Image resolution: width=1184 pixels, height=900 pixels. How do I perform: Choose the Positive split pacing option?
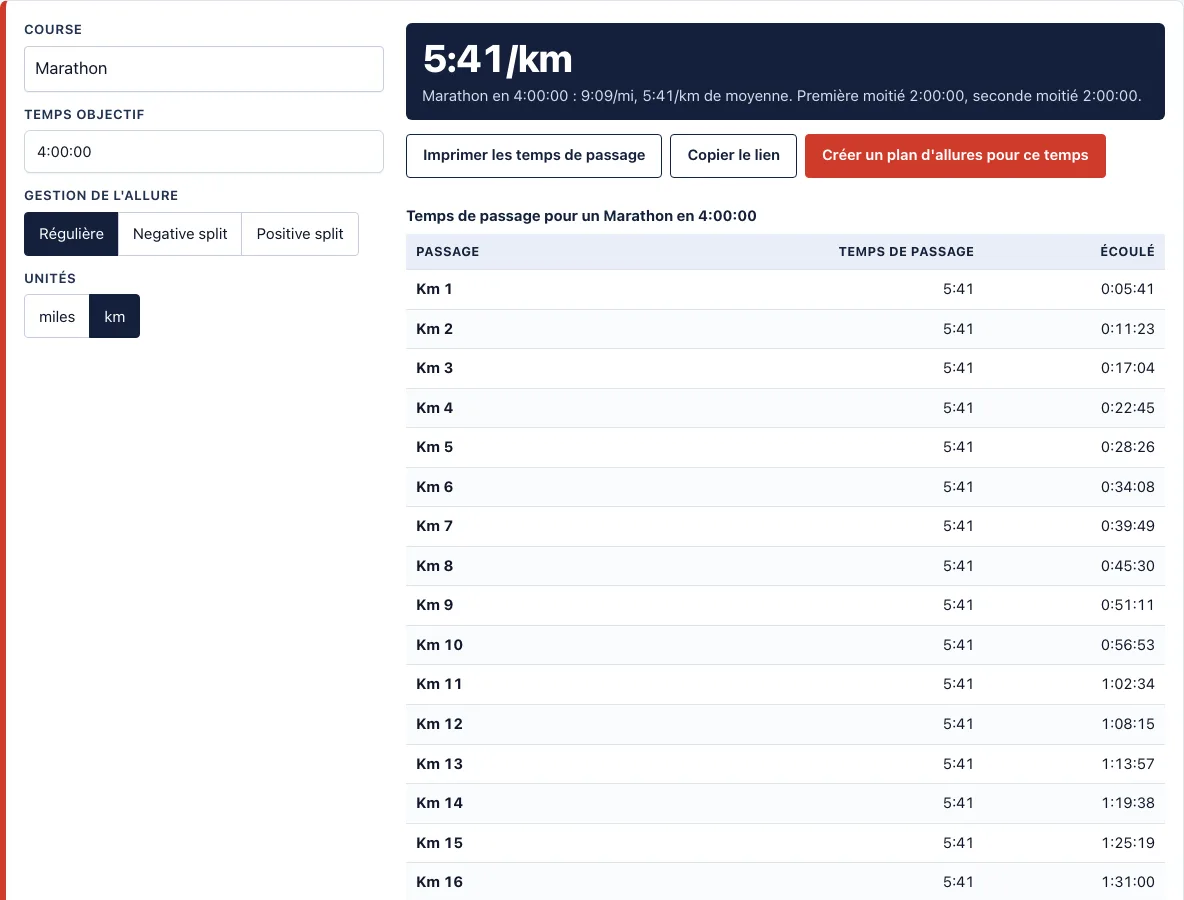point(300,234)
